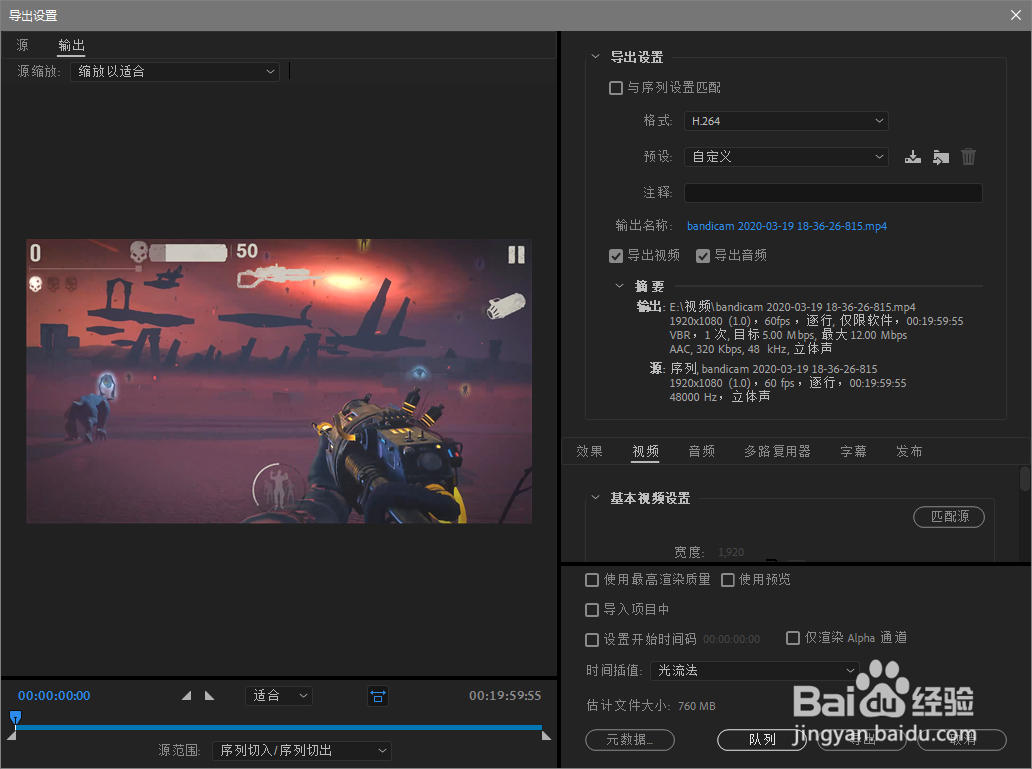Collapse the summary section
This screenshot has height=769, width=1032.
[619, 286]
